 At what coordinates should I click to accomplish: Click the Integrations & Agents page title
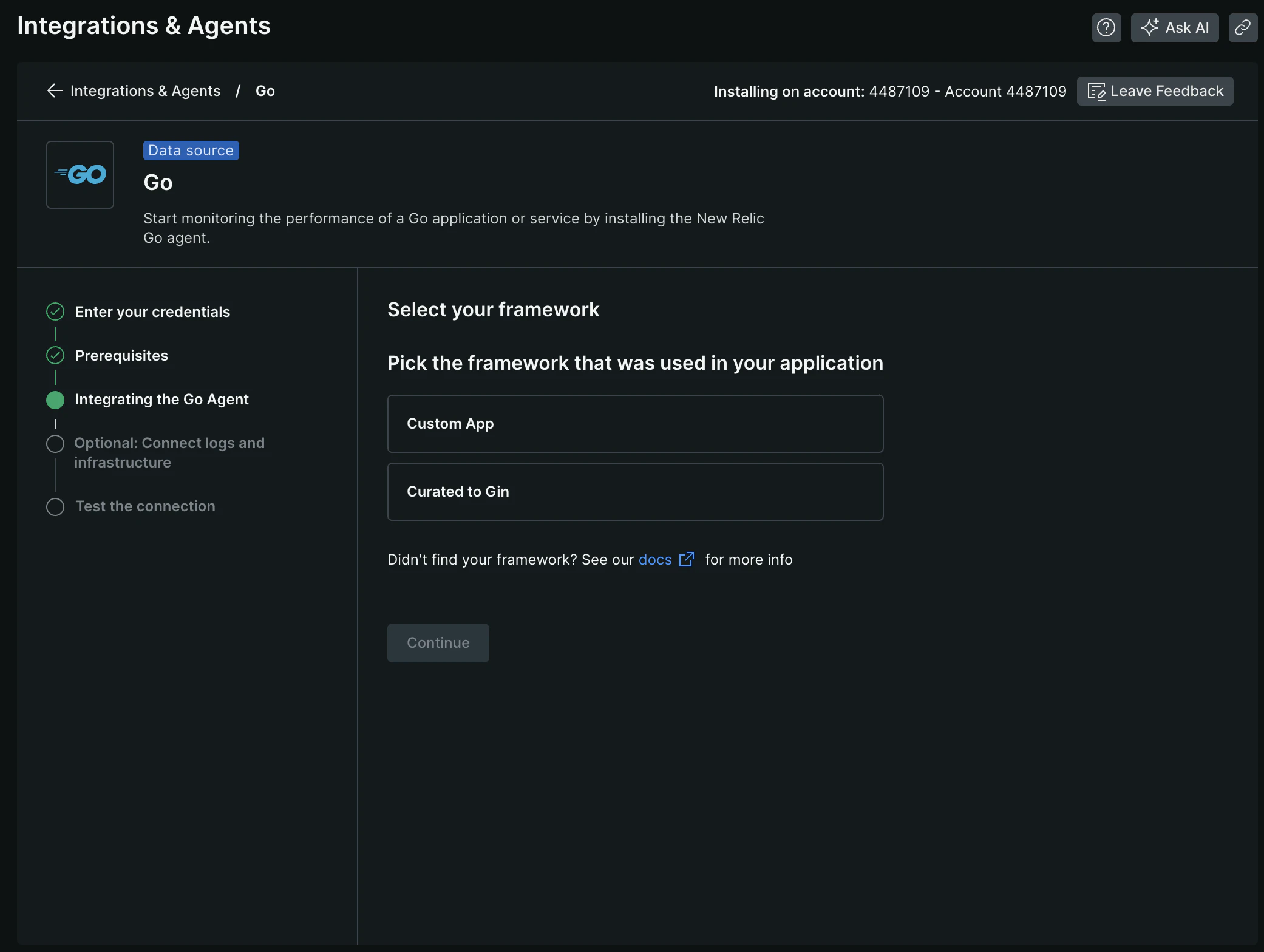(x=144, y=25)
